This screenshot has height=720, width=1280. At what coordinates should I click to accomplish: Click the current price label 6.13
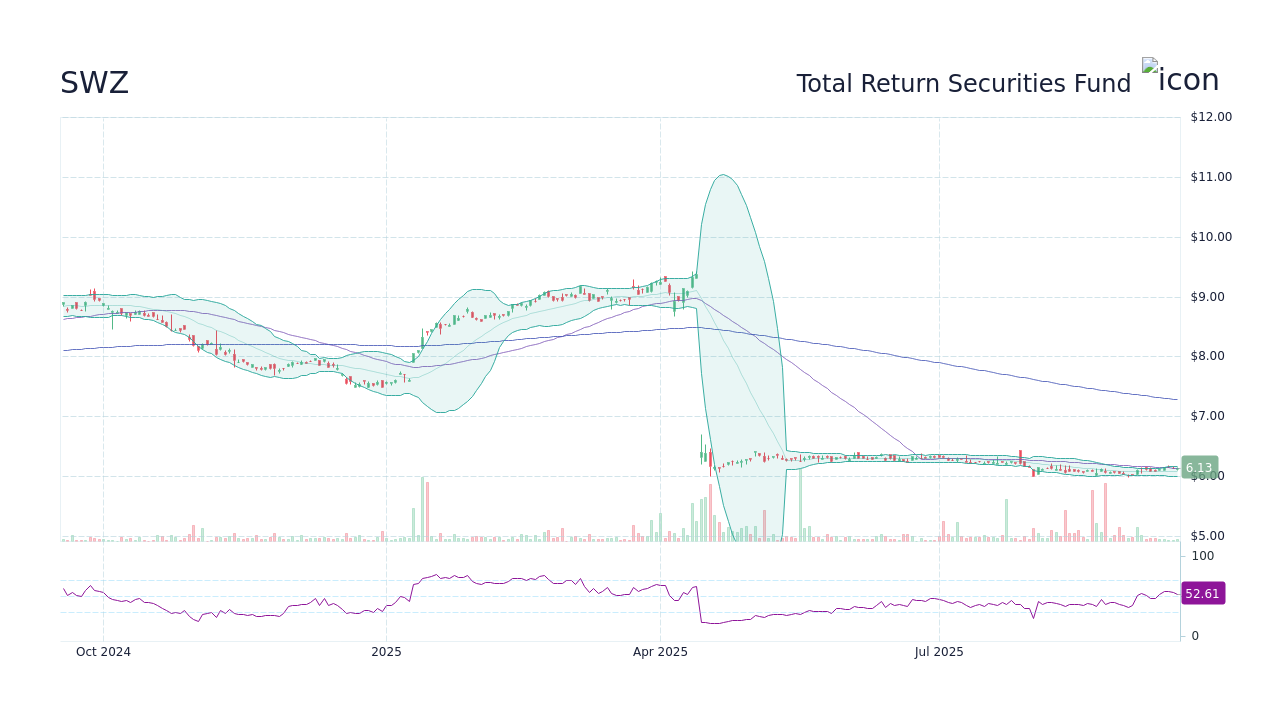(x=1199, y=467)
